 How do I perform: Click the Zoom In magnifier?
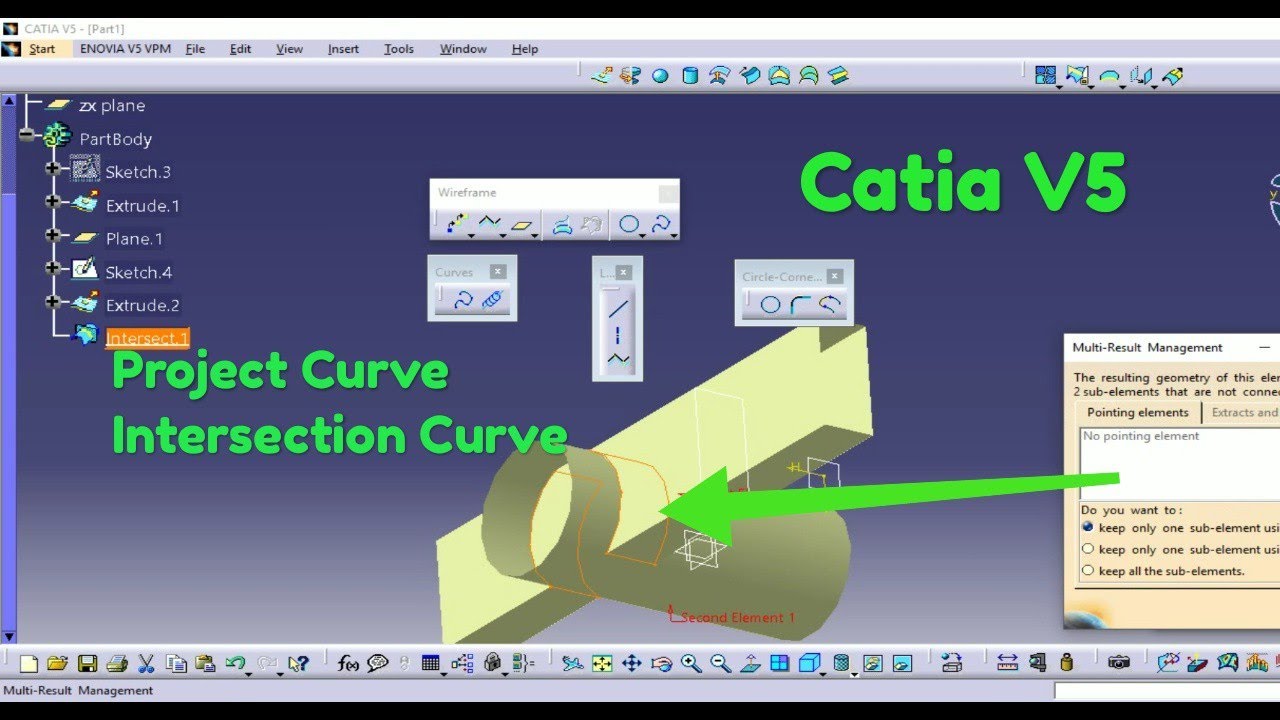click(x=691, y=663)
